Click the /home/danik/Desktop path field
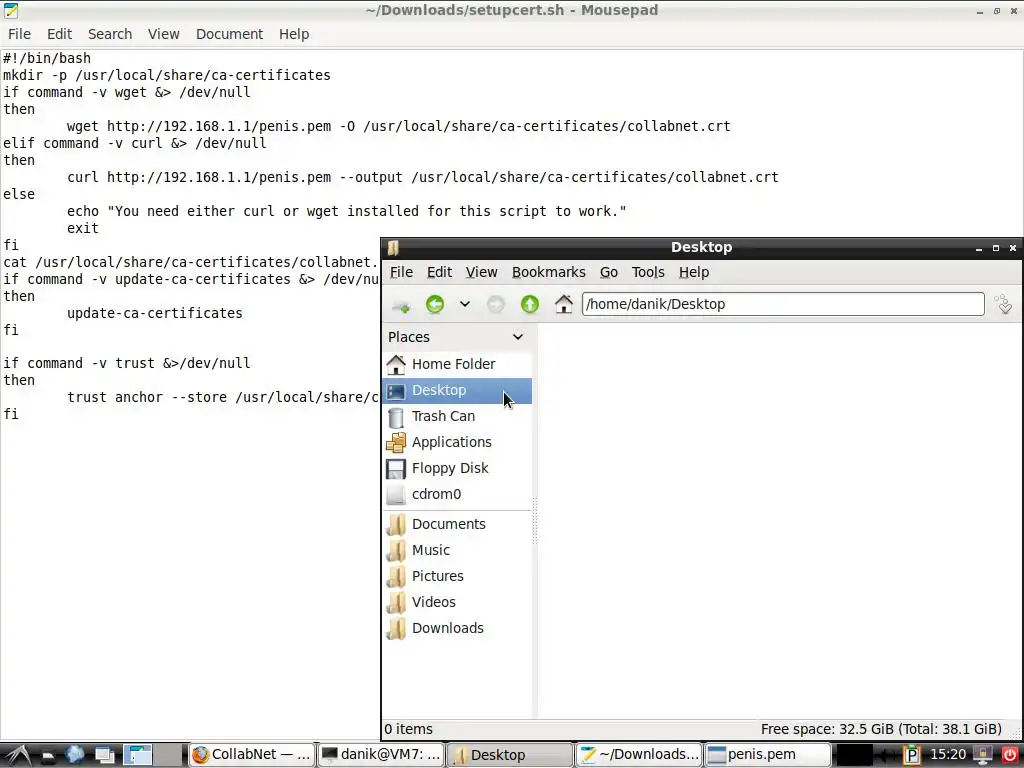The width and height of the screenshot is (1024, 768). point(783,304)
